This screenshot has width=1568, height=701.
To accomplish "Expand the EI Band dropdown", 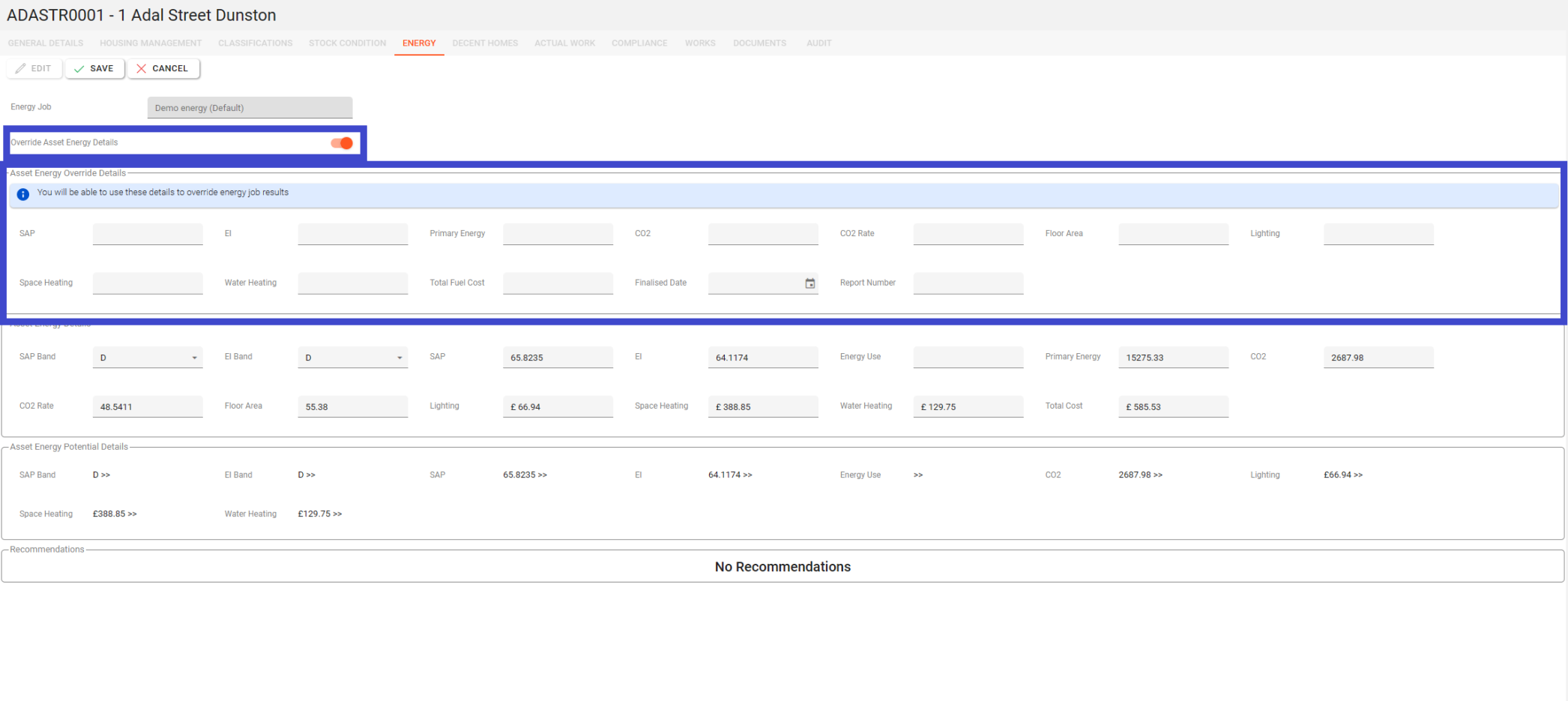I will point(352,358).
